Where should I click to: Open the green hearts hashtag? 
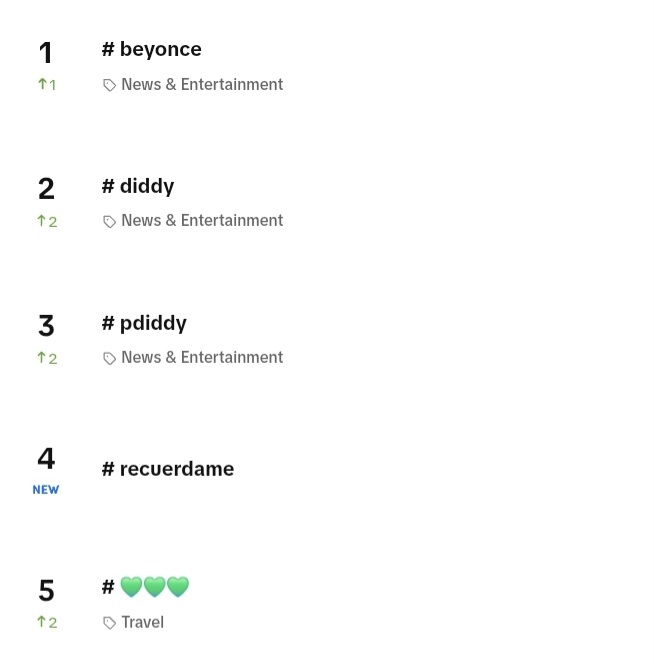pos(146,587)
